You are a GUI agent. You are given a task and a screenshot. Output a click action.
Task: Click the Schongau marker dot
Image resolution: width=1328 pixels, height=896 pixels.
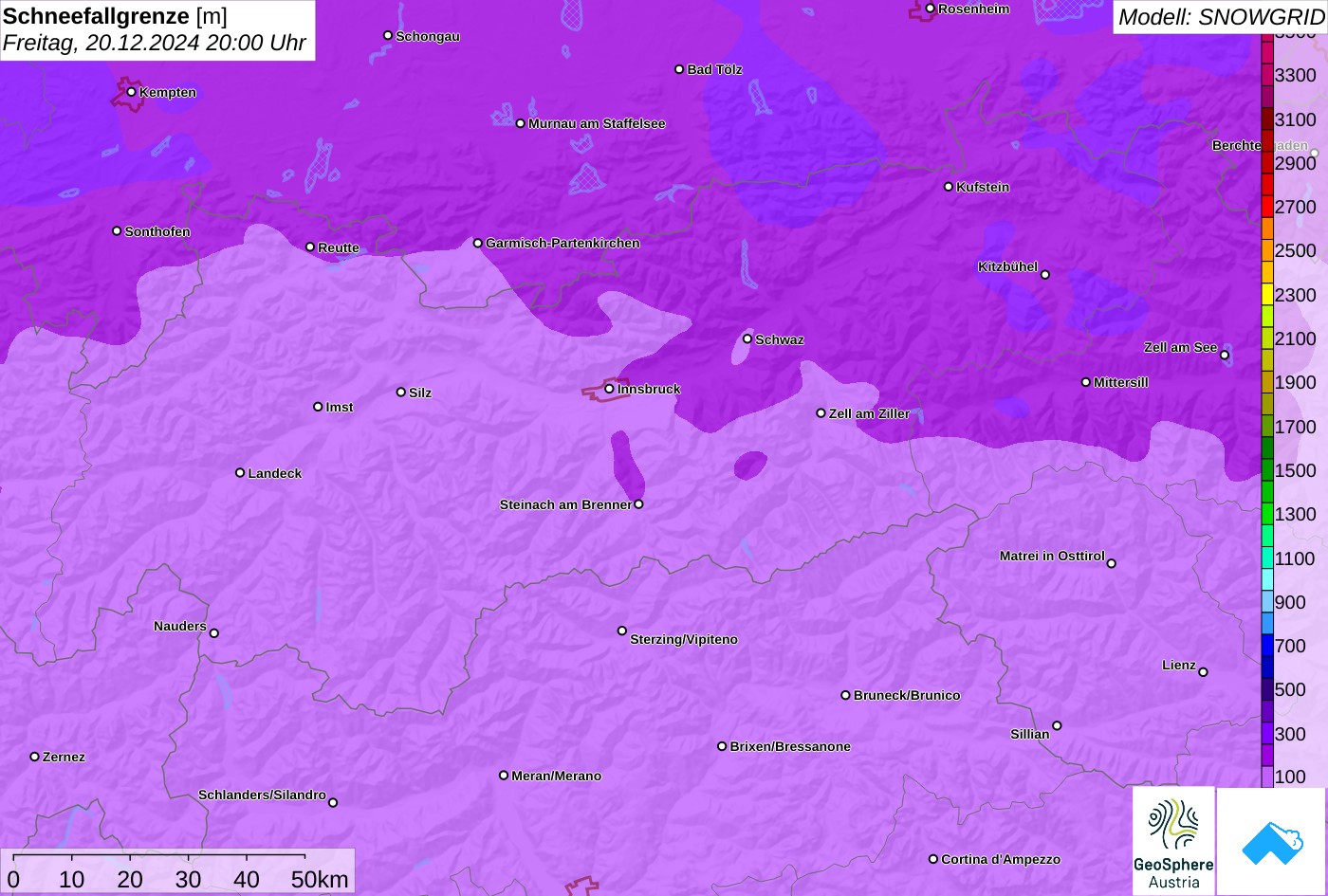tap(388, 36)
